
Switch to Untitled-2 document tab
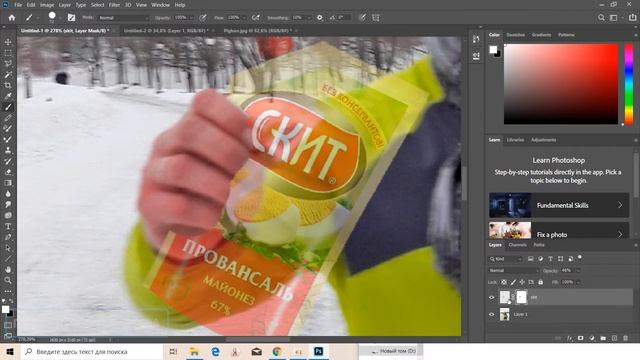166,31
